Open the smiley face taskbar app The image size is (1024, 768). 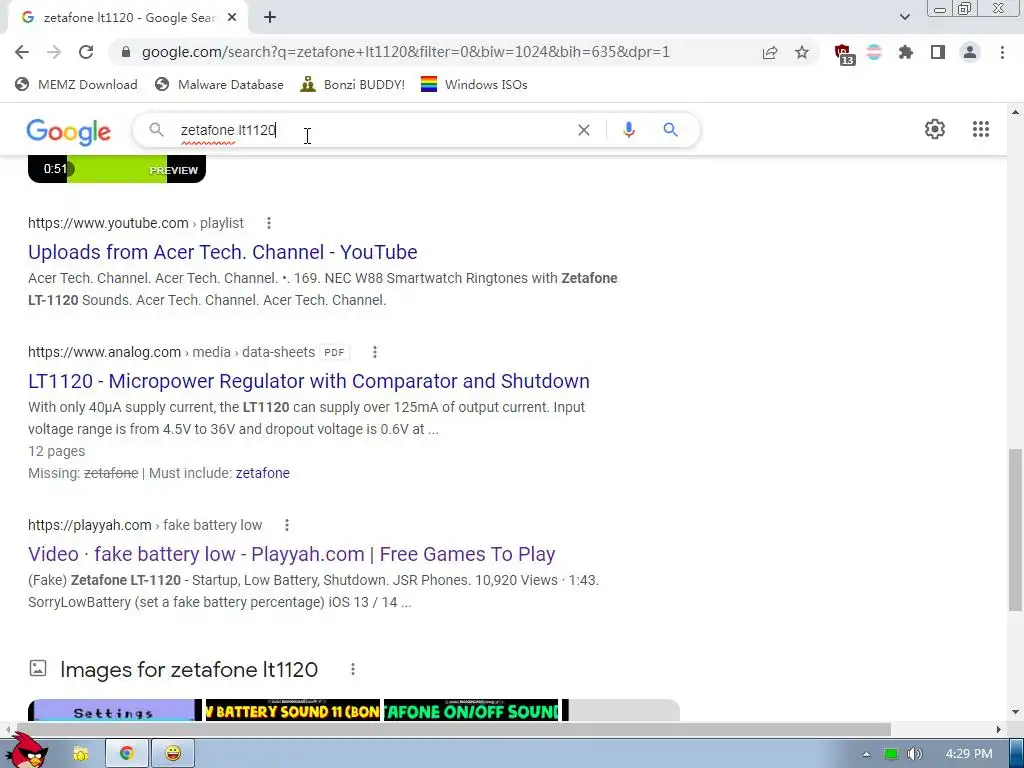[x=173, y=754]
